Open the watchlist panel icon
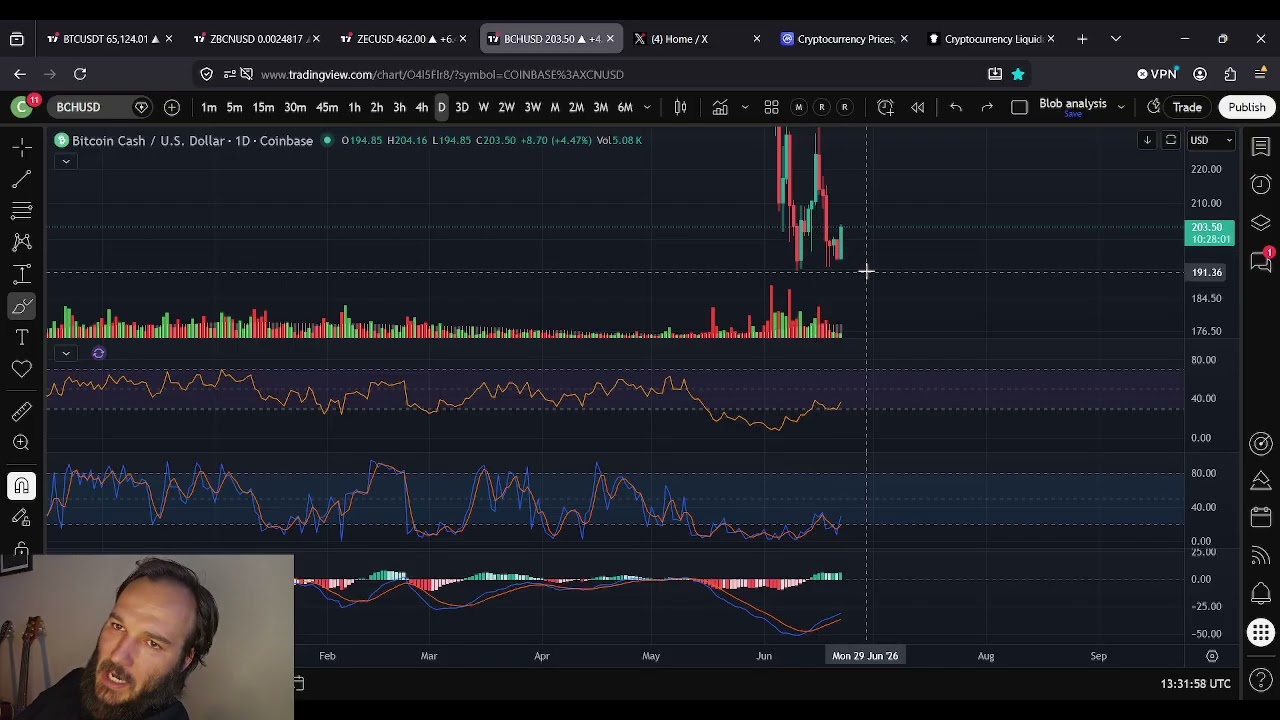 (1261, 147)
